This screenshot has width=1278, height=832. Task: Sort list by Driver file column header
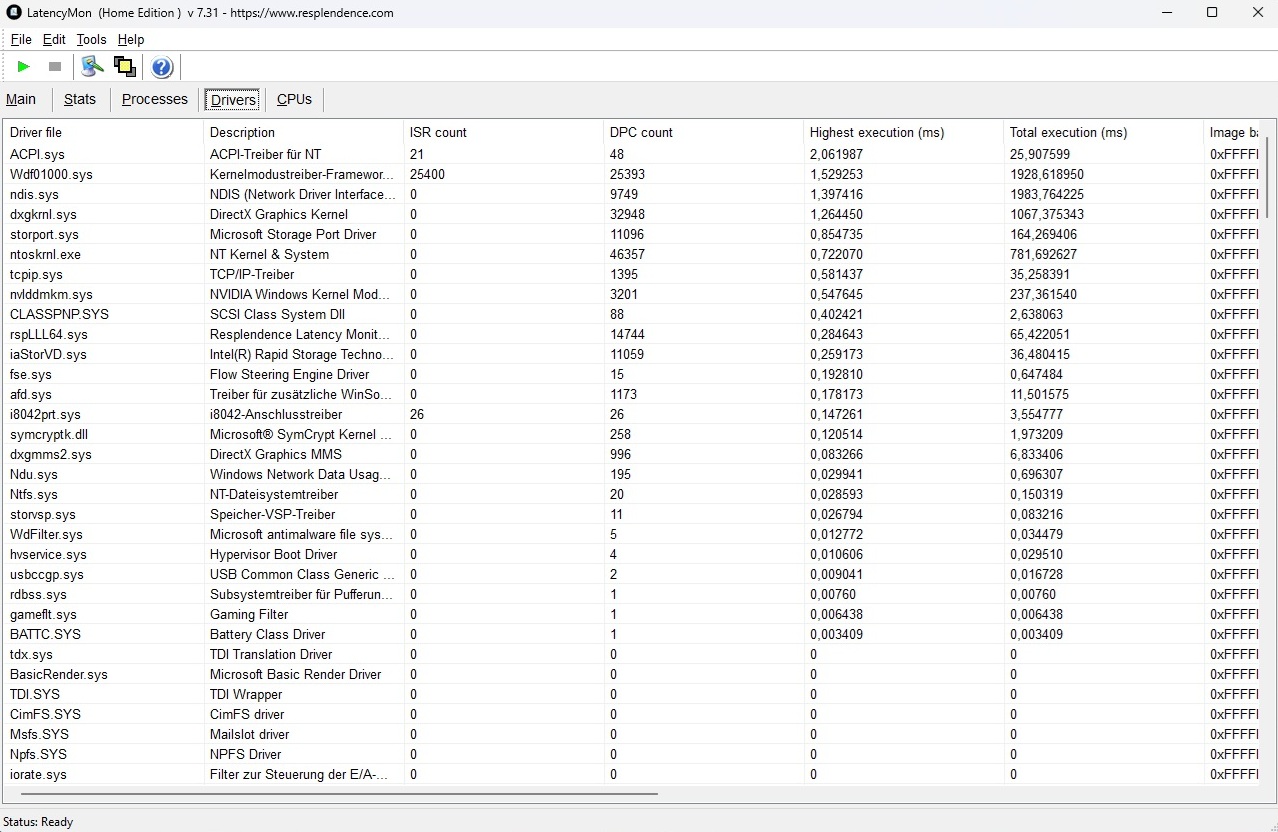pos(36,132)
